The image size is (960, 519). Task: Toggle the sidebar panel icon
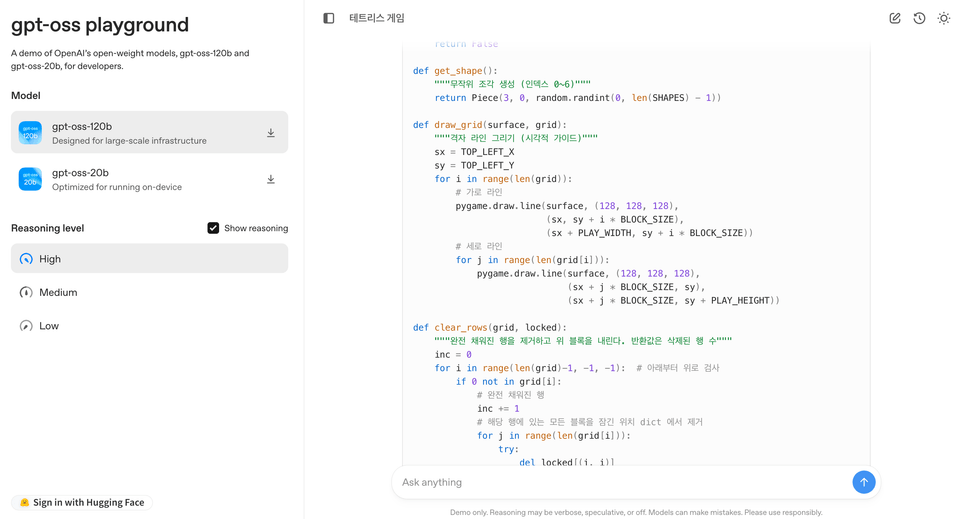[329, 18]
